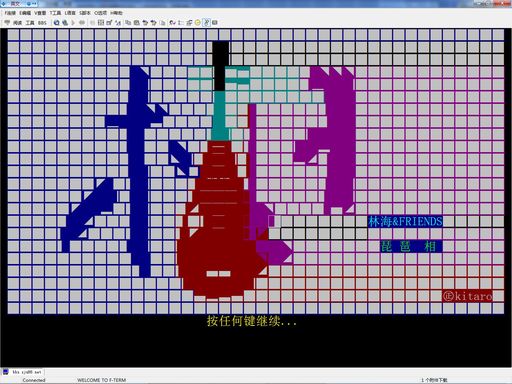Open the H help menu
Screen dimensions: 512x384
pyautogui.click(x=116, y=13)
